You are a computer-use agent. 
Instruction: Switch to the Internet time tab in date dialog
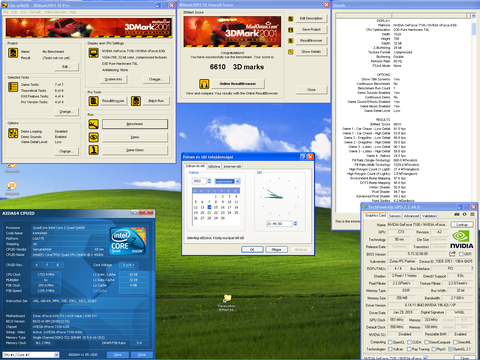(x=232, y=166)
